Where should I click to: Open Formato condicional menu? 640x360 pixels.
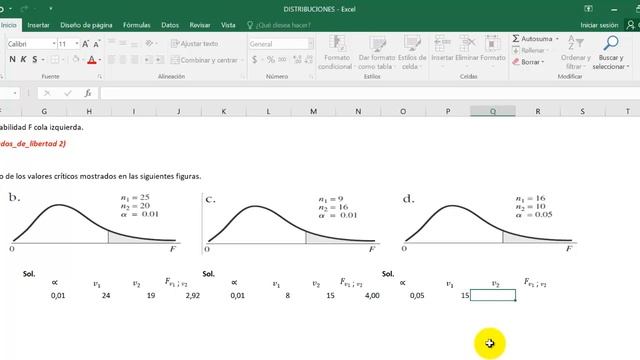point(336,53)
